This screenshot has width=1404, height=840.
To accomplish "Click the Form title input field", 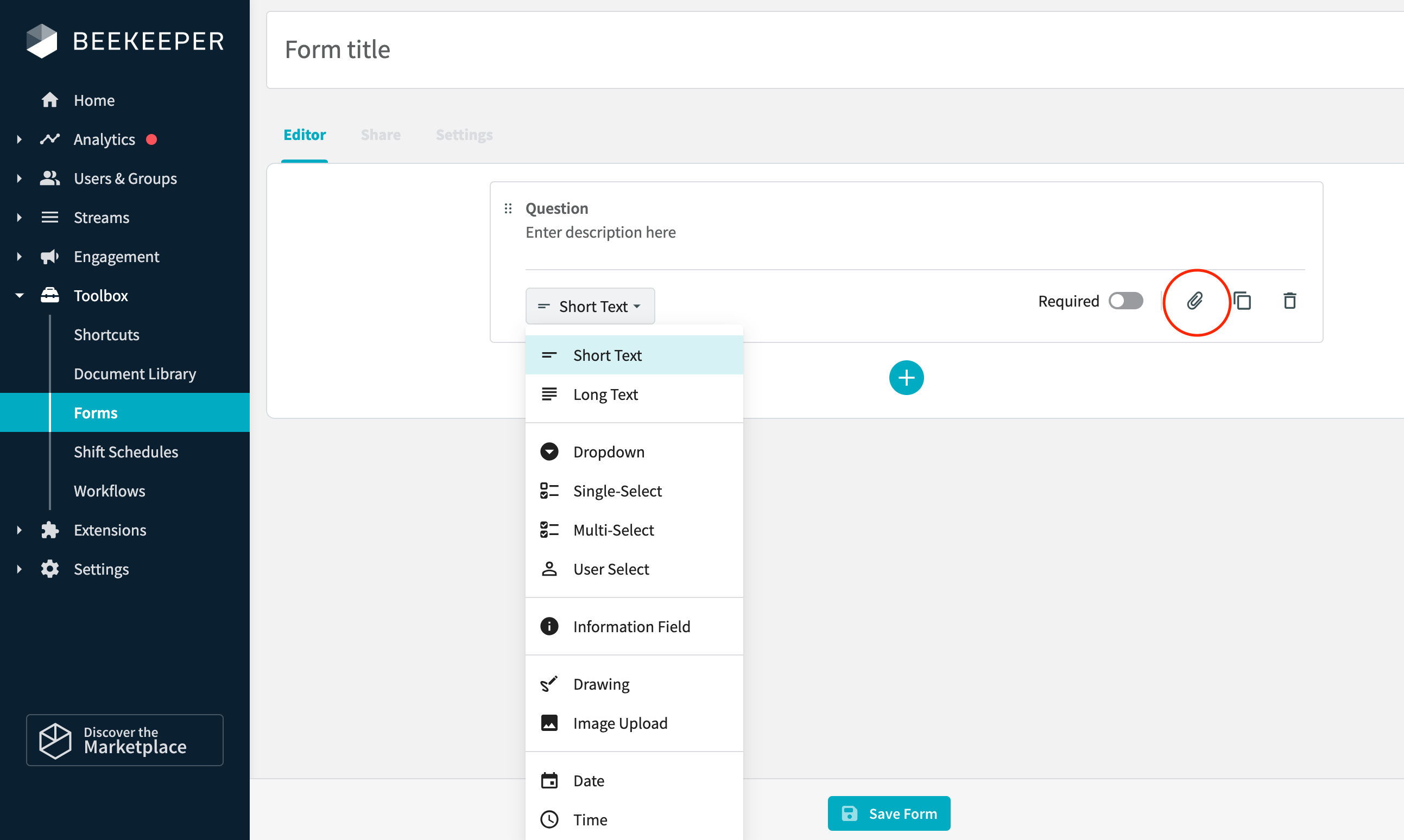I will pos(835,50).
